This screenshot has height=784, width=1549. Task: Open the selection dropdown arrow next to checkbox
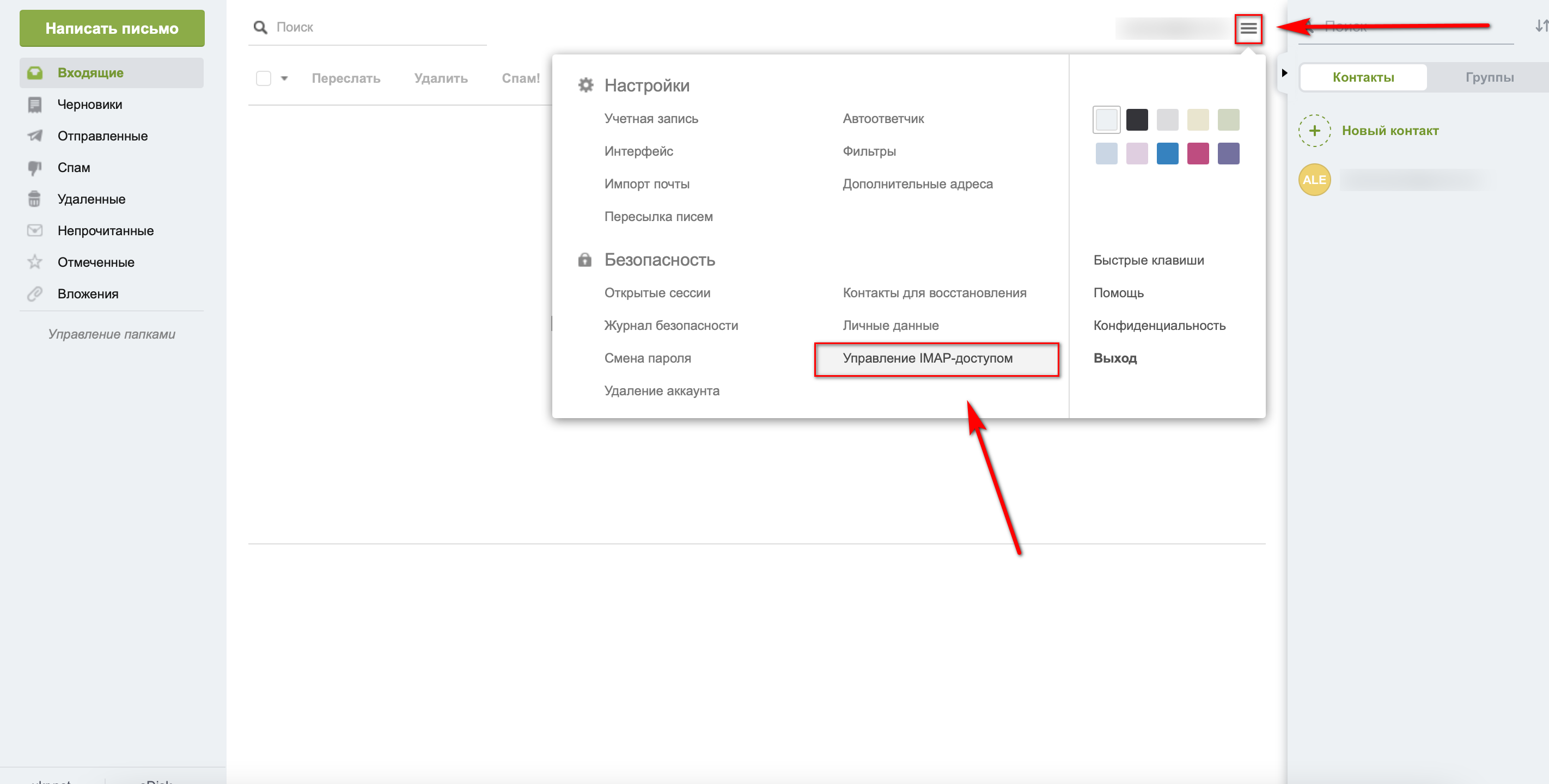tap(284, 78)
